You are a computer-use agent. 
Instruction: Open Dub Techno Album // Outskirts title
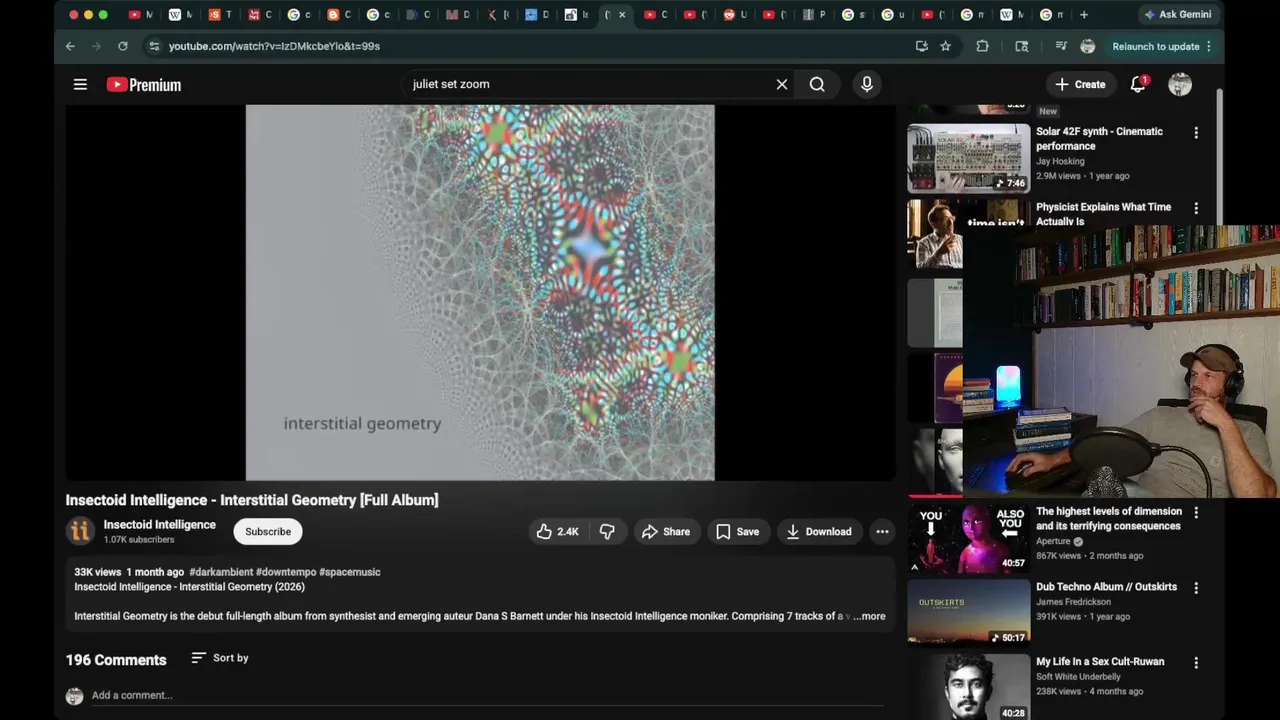click(1106, 587)
